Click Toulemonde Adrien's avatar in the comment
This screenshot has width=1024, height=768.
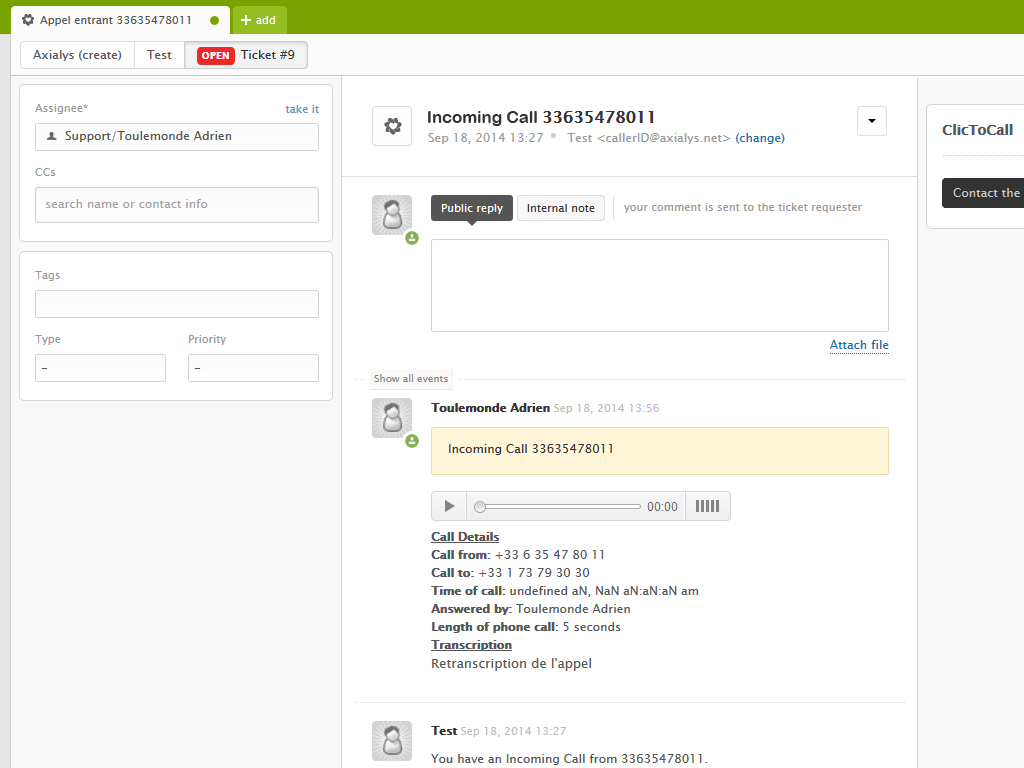point(392,418)
